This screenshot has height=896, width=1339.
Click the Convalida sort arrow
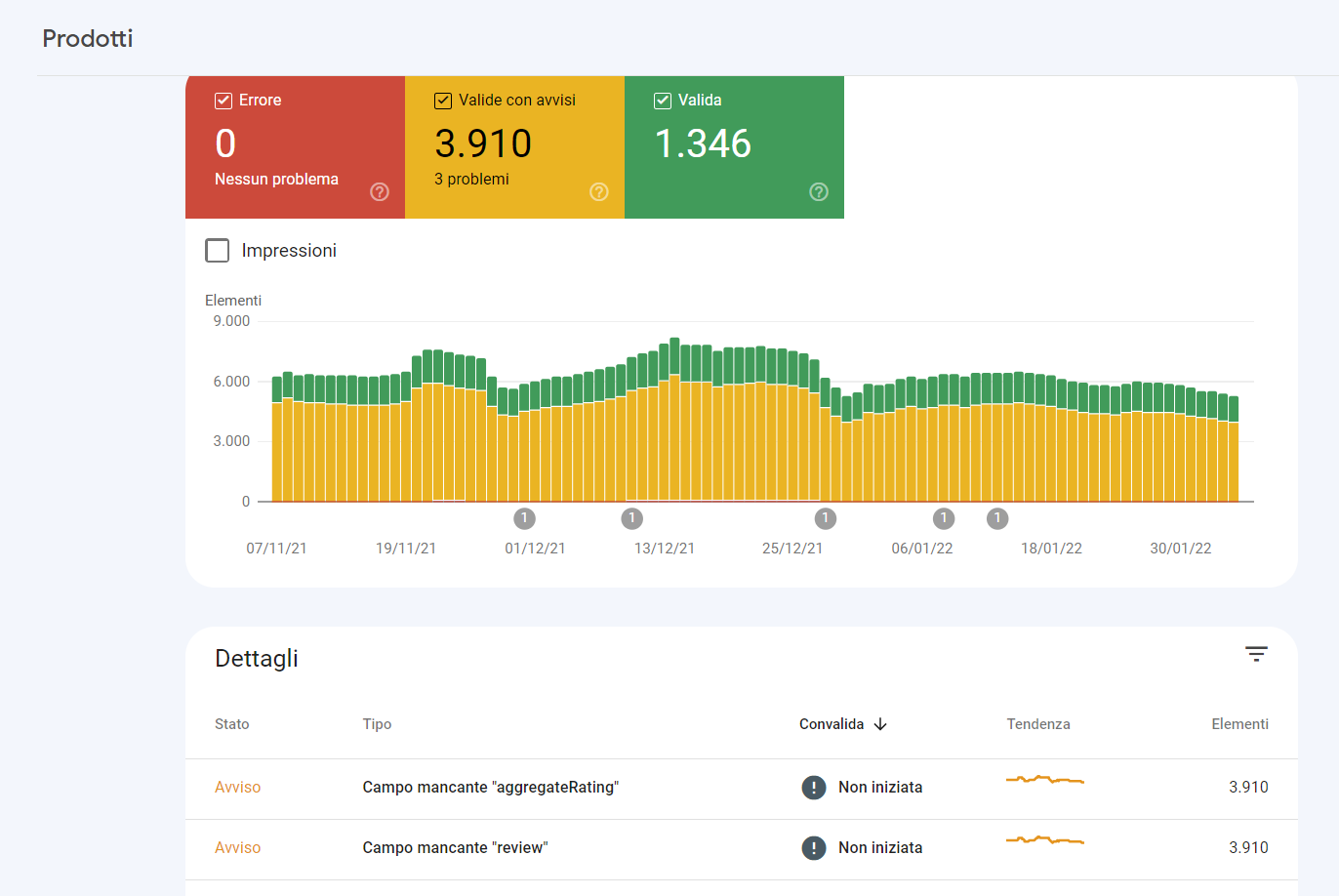[880, 724]
